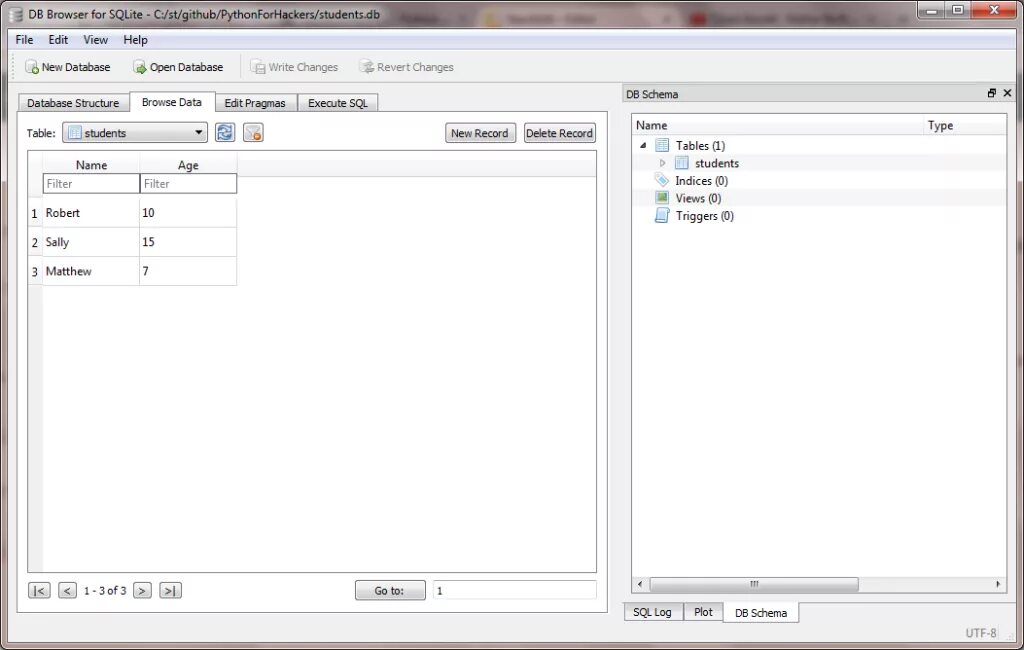1024x650 pixels.
Task: Select row header number 2
Action: 35,242
